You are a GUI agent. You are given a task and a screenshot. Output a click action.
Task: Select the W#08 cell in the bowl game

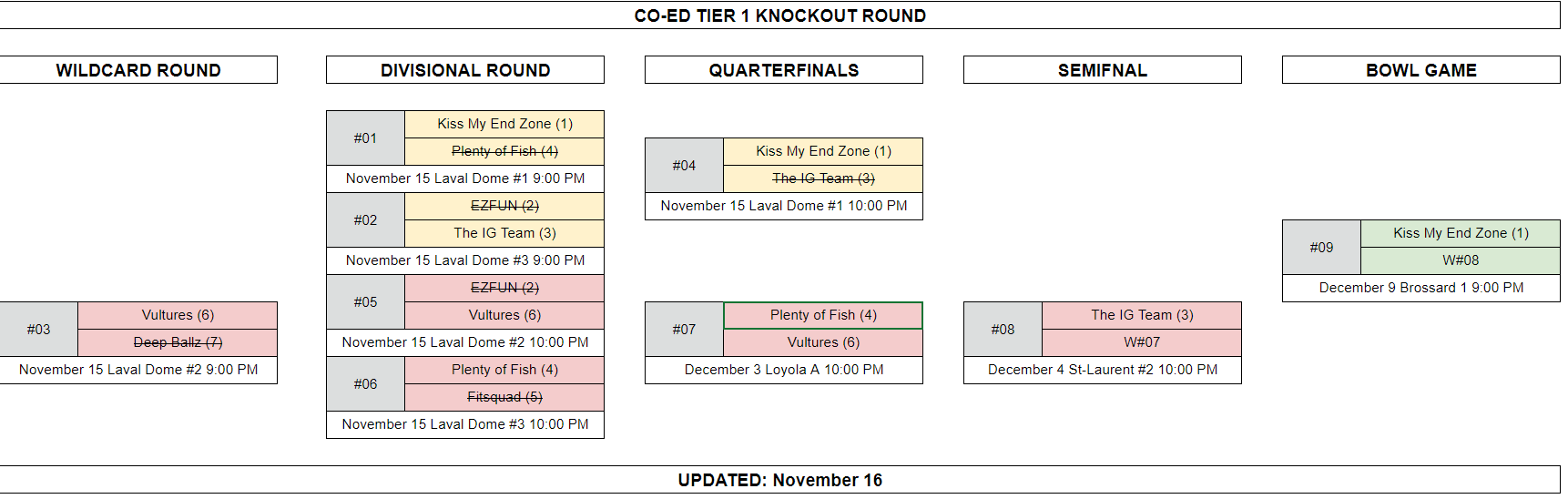point(1461,260)
